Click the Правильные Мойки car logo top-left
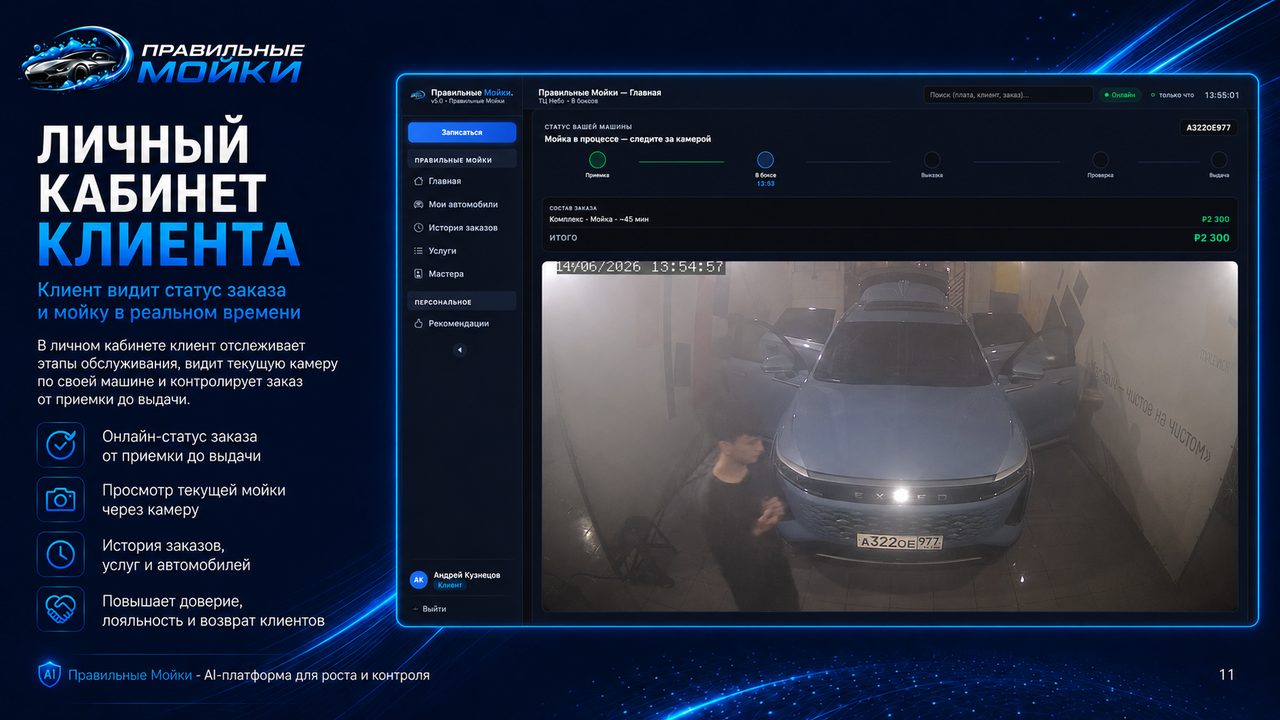1280x720 pixels. point(163,60)
